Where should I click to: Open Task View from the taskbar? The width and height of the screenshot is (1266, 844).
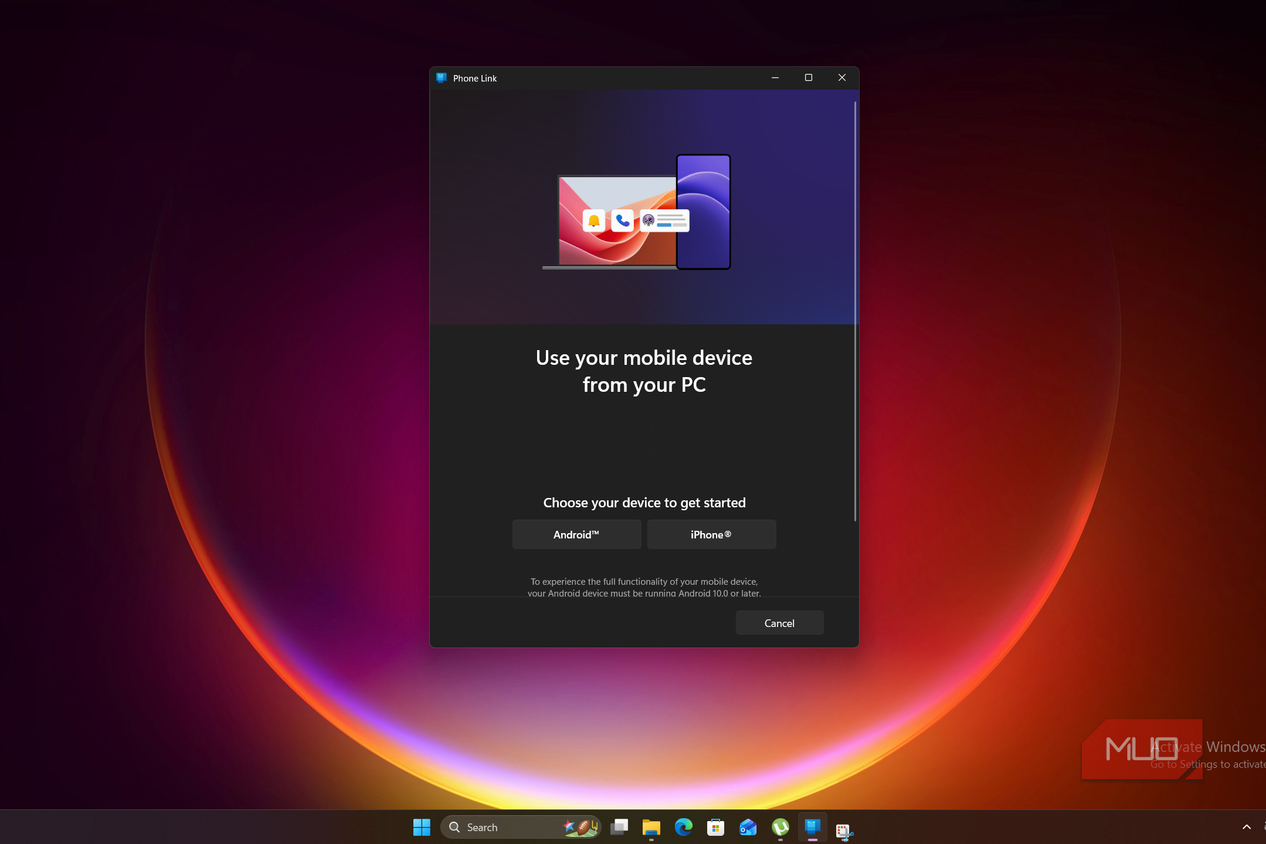620,827
